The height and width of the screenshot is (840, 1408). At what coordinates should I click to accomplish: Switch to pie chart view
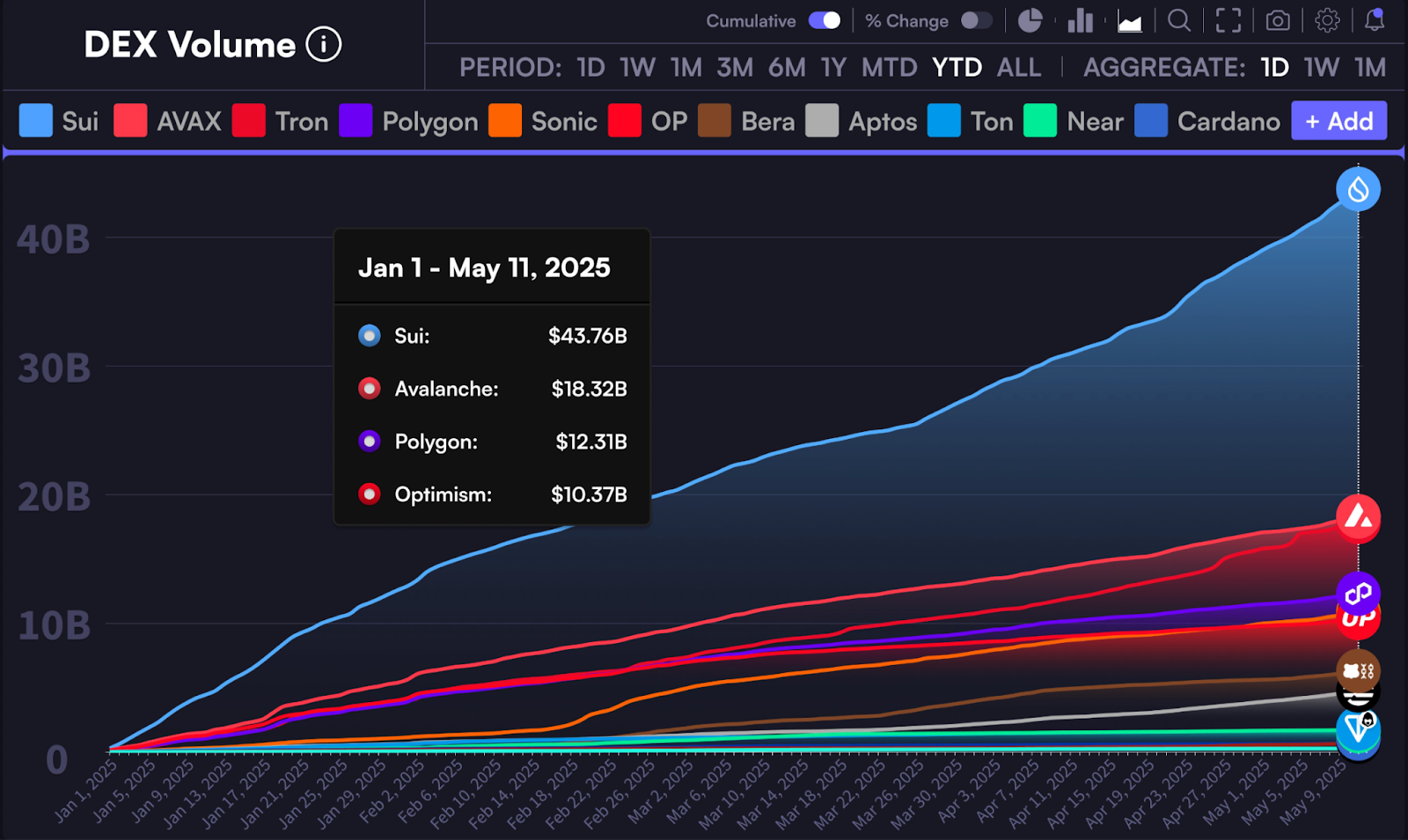(1030, 21)
